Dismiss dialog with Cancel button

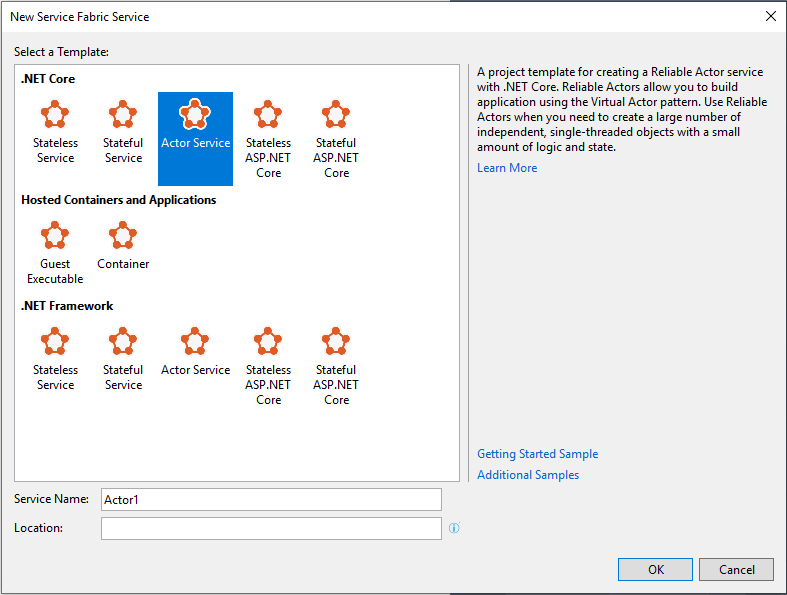click(x=736, y=569)
